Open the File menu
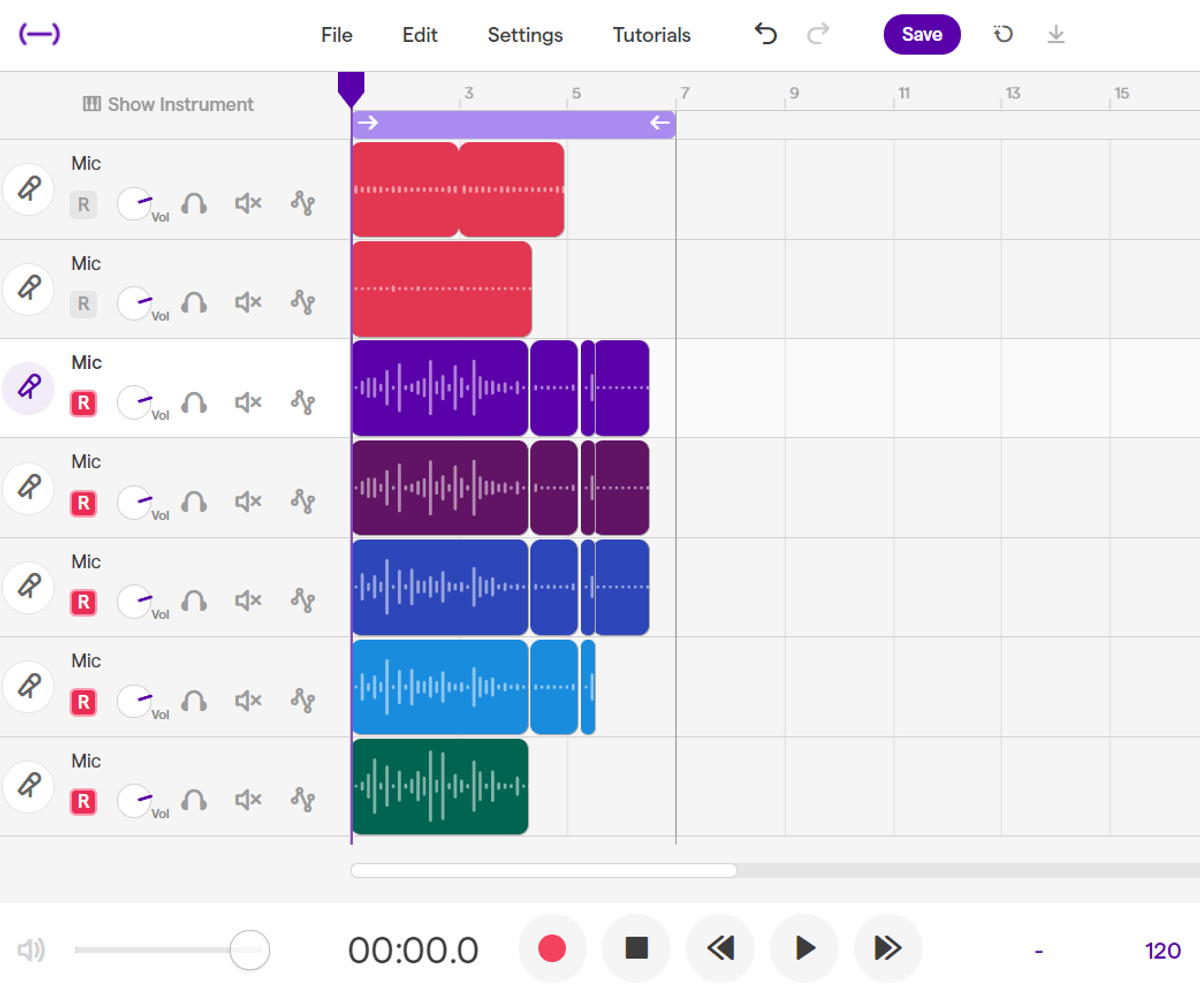1200x986 pixels. [x=337, y=35]
